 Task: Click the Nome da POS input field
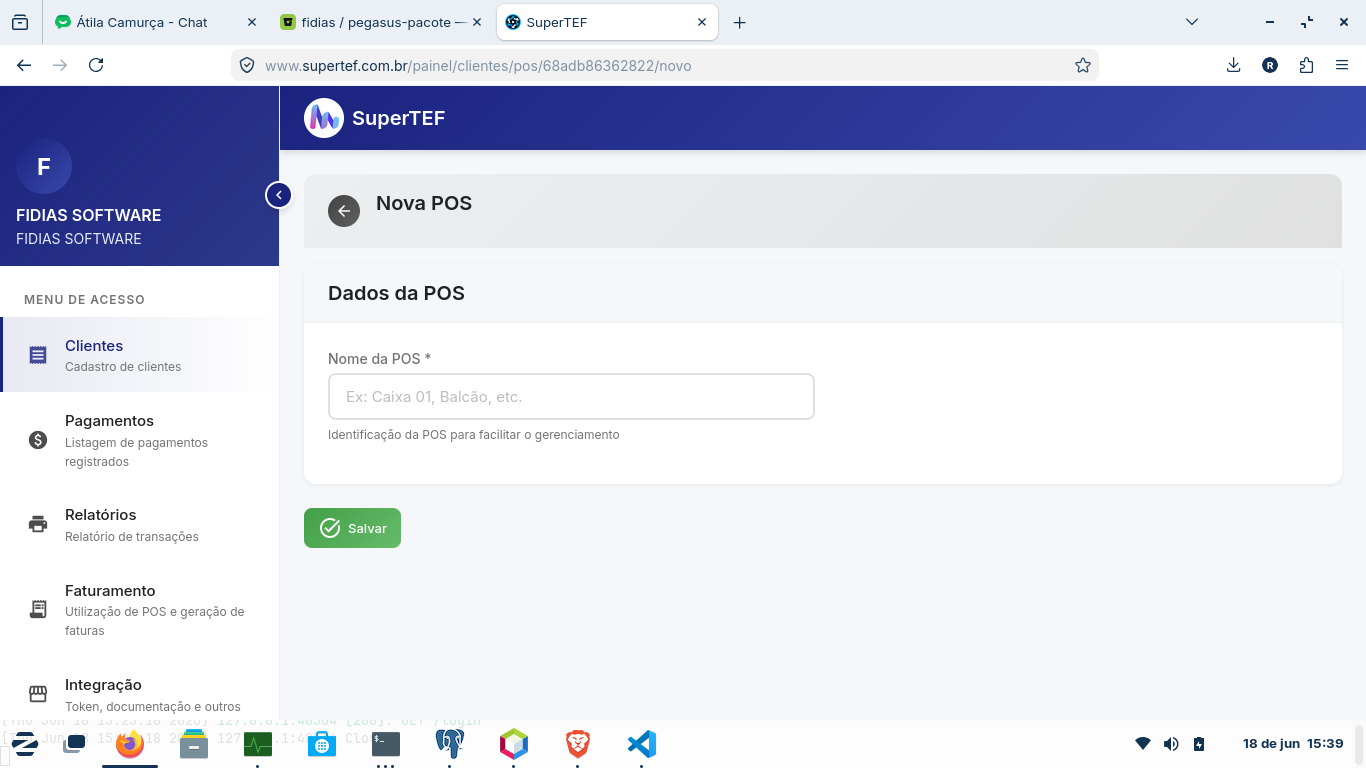coord(571,397)
